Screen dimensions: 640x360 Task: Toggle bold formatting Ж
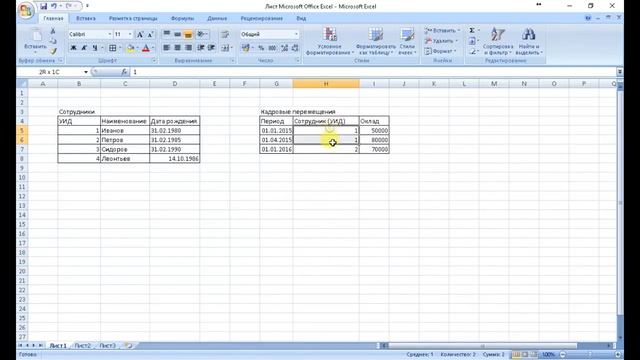coord(73,48)
